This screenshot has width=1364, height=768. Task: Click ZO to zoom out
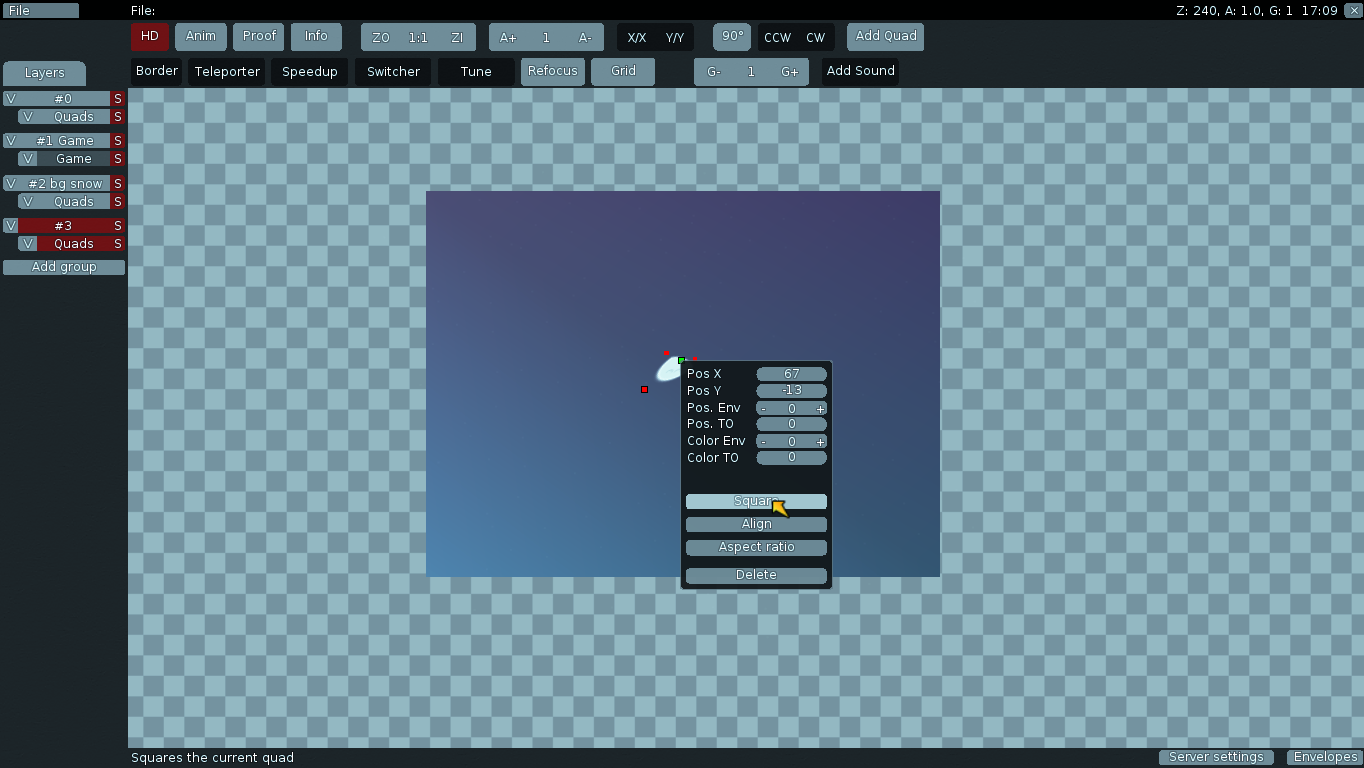pyautogui.click(x=380, y=38)
